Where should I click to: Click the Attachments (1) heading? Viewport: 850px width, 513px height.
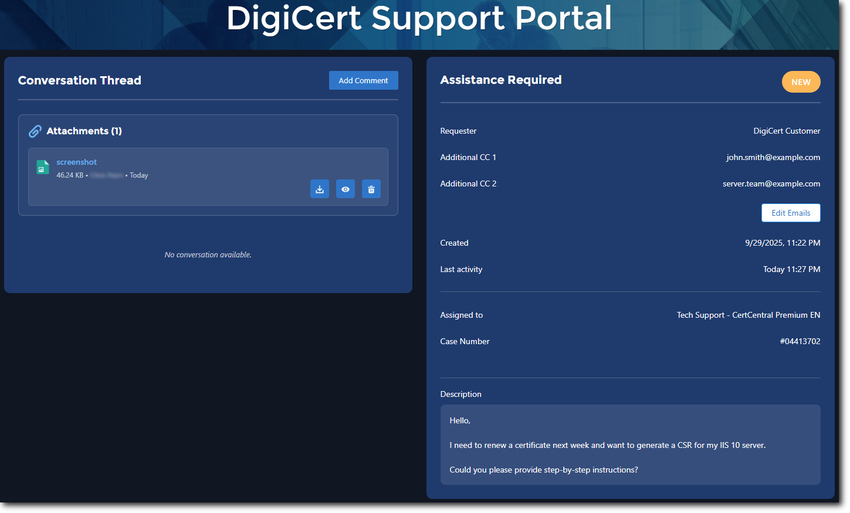pos(84,131)
